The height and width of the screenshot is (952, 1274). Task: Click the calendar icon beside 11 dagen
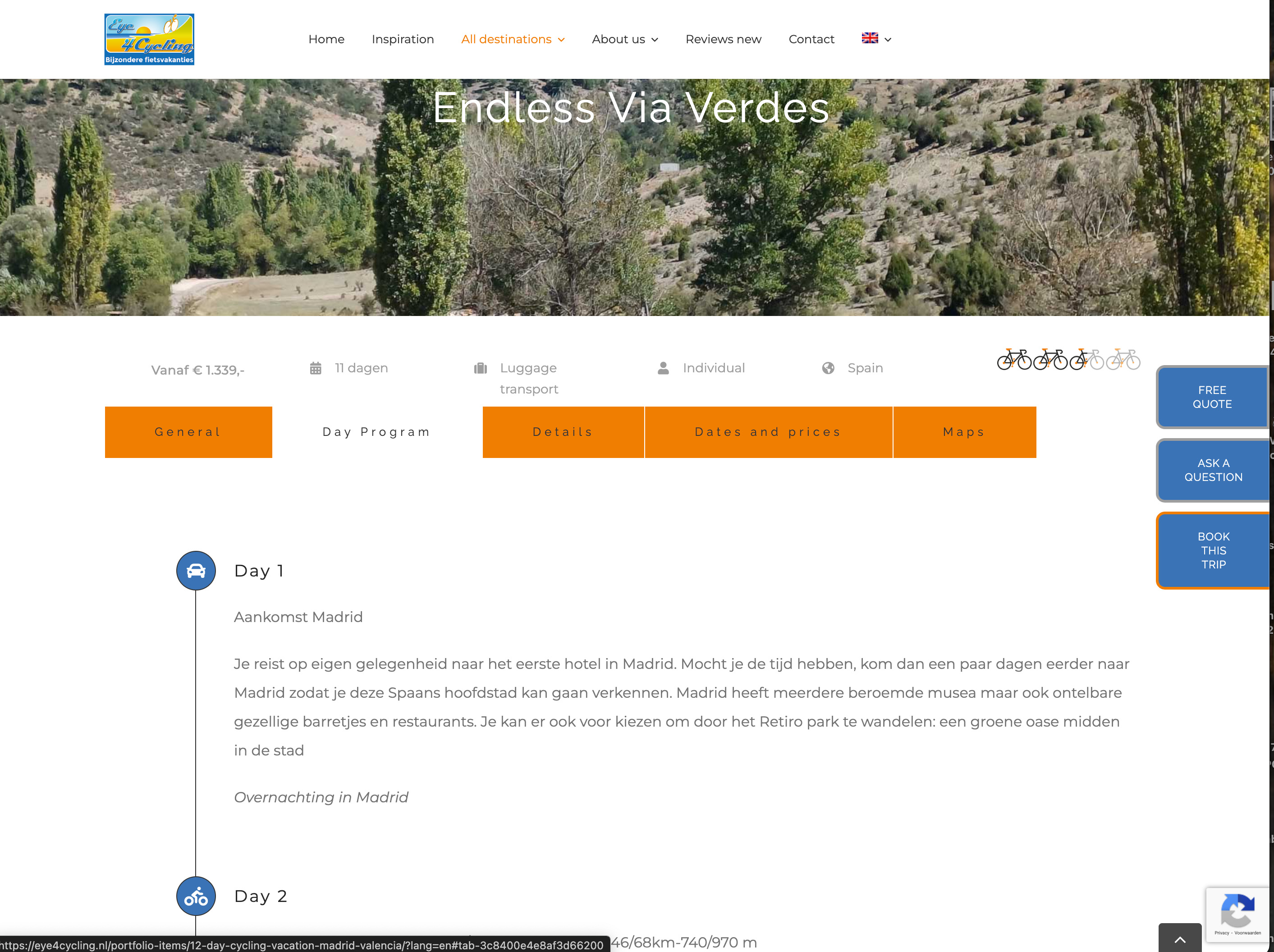click(316, 368)
